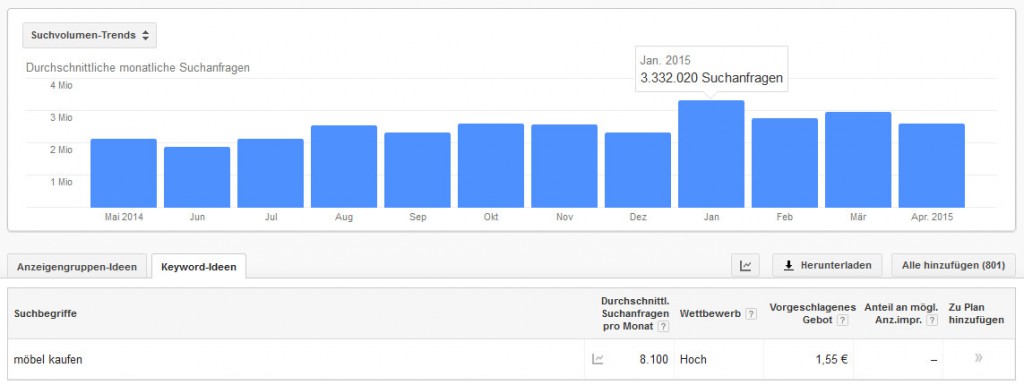Open help icon next to Vorgeschlagenes Gebot
Viewport: 1024px width, 385px height.
click(x=842, y=320)
